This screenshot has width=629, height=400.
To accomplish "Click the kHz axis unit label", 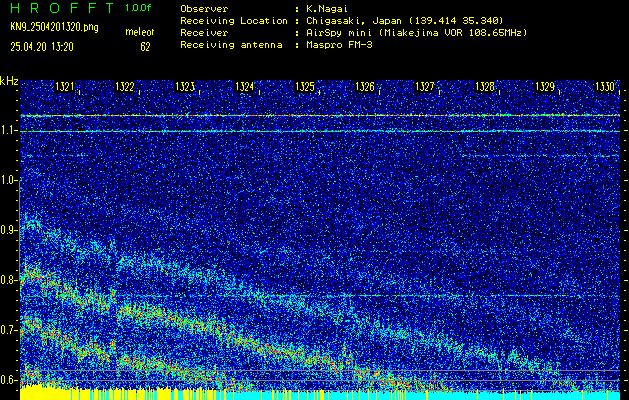I will [x=9, y=81].
